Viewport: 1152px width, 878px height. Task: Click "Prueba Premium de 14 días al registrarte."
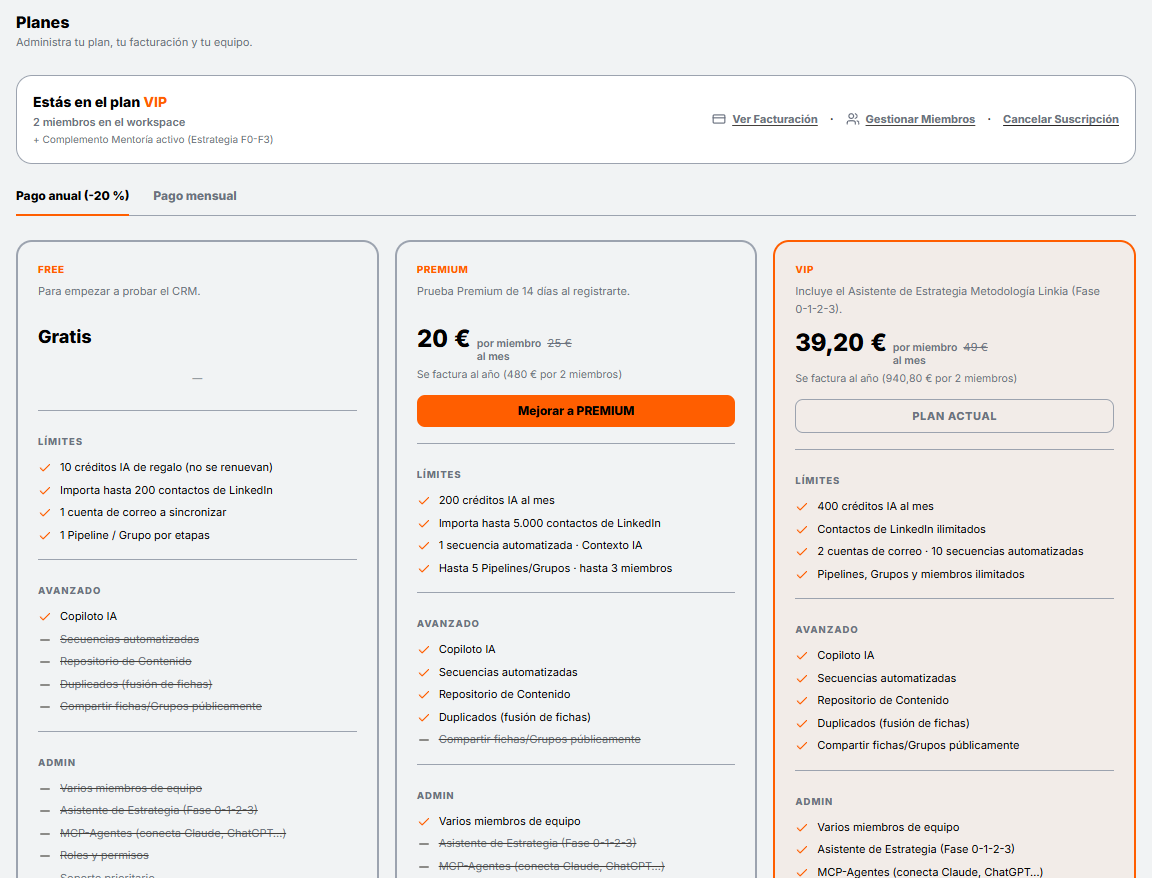pyautogui.click(x=523, y=291)
